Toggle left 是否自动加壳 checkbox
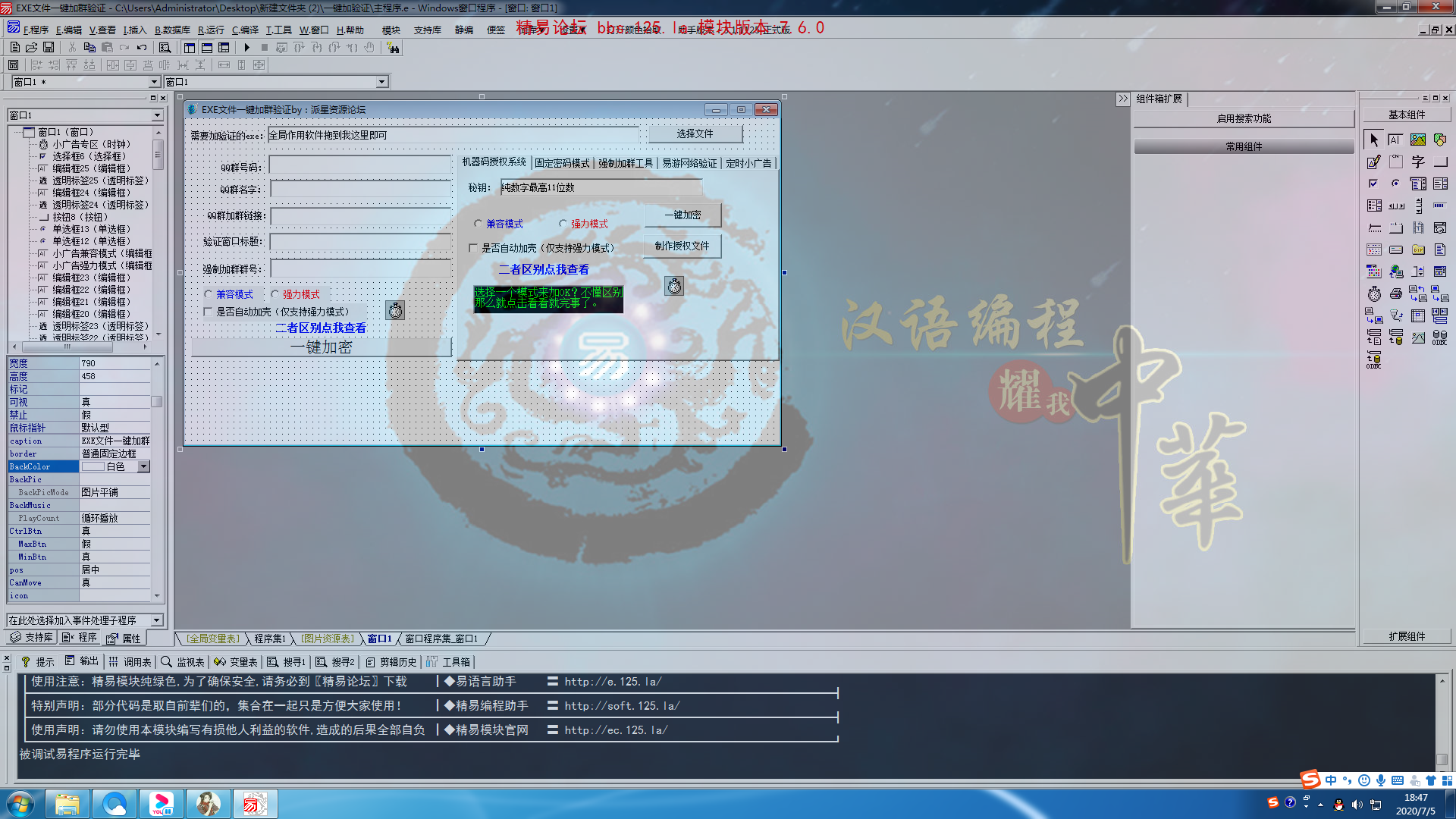This screenshot has width=1456, height=819. (x=209, y=312)
